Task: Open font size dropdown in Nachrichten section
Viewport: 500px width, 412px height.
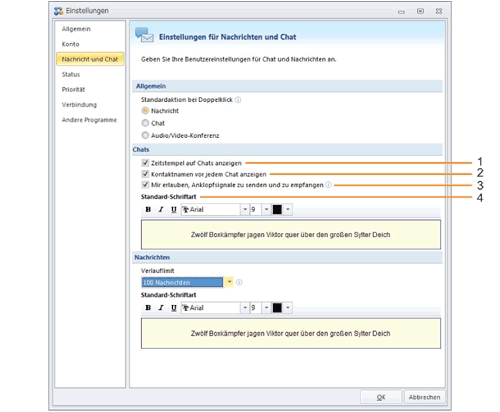Action: [266, 308]
